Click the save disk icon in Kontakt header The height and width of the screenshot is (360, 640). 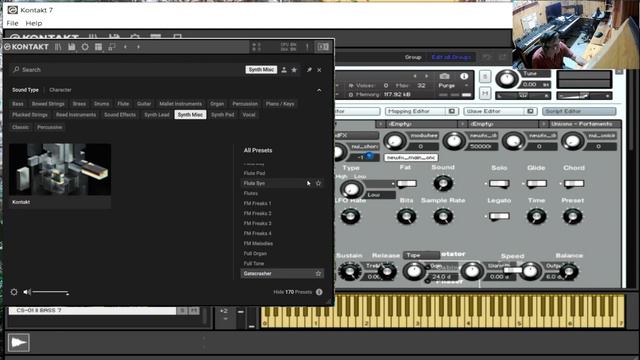pyautogui.click(x=71, y=47)
